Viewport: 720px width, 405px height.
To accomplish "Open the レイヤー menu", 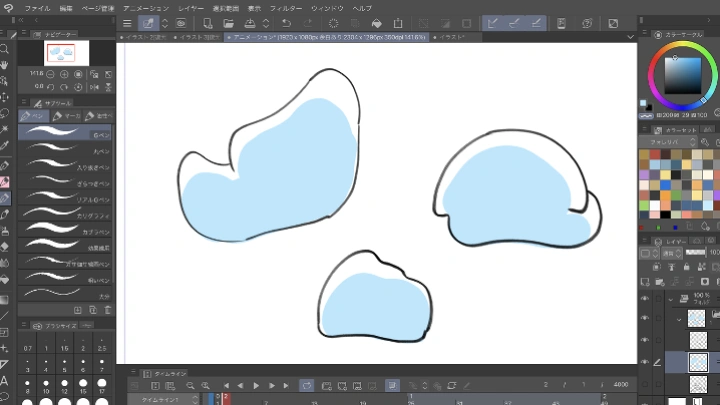I will [x=191, y=8].
